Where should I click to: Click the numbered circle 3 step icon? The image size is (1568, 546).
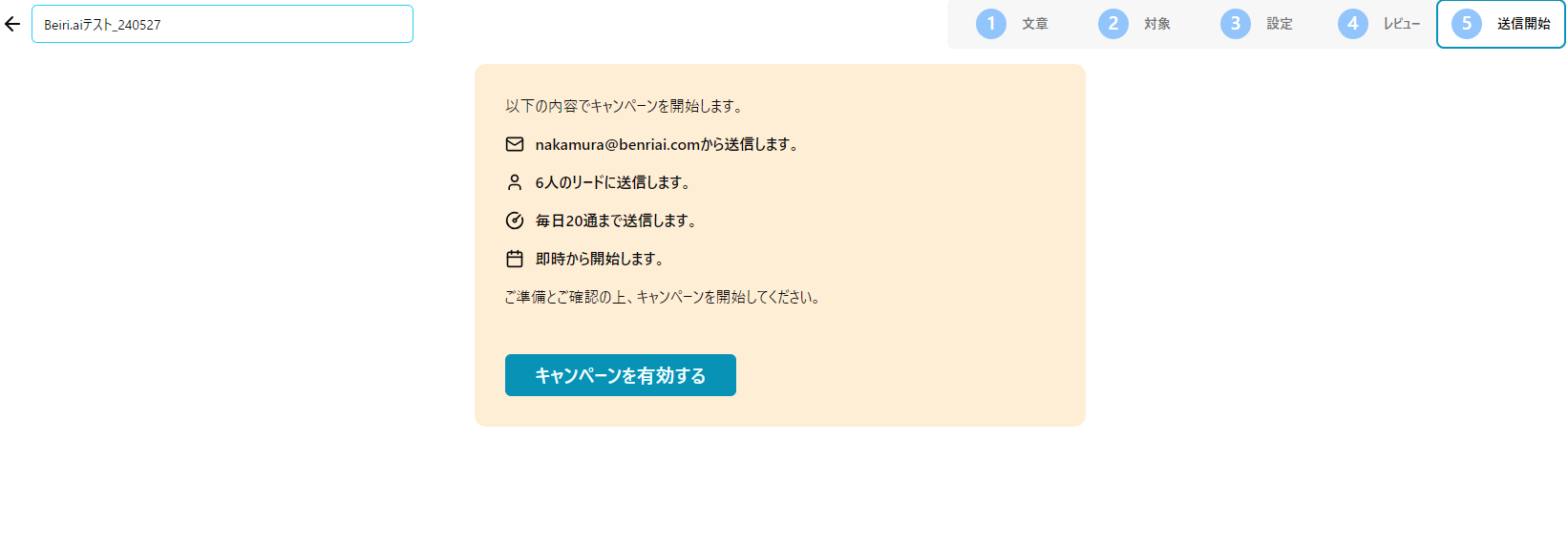[x=1236, y=24]
